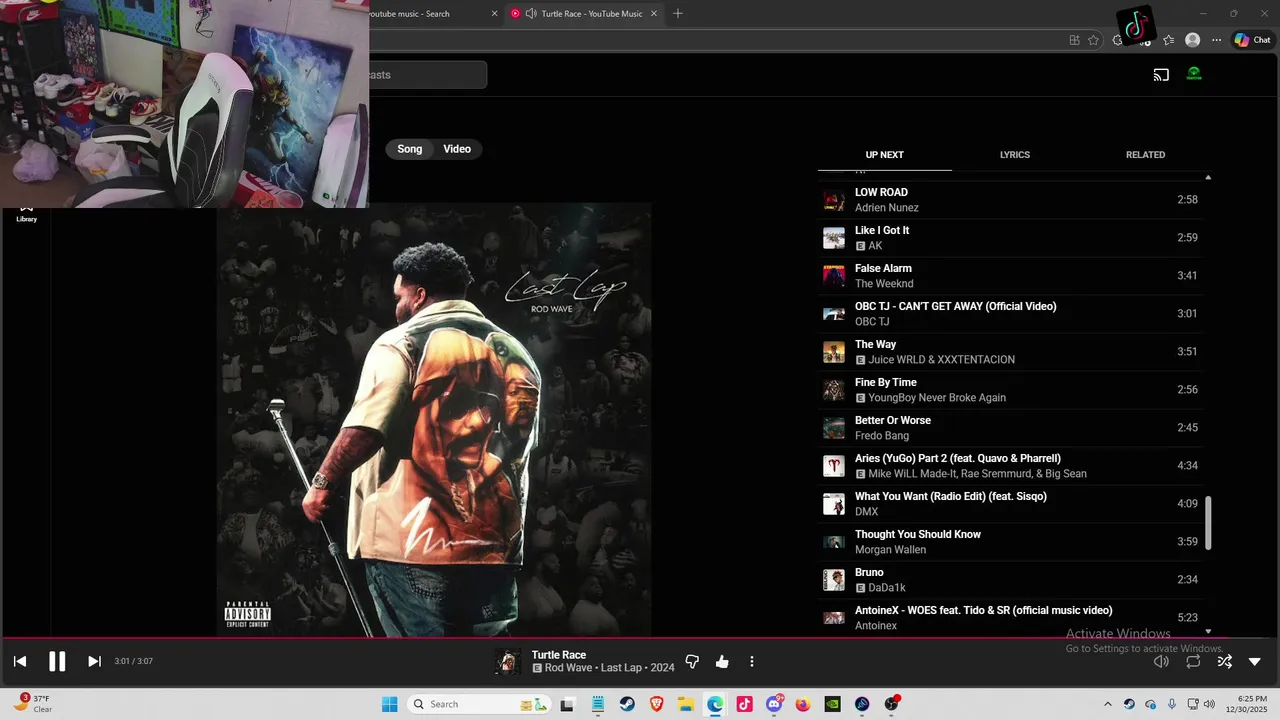Click the Cast to device icon
This screenshot has width=1280, height=720.
tap(1161, 75)
